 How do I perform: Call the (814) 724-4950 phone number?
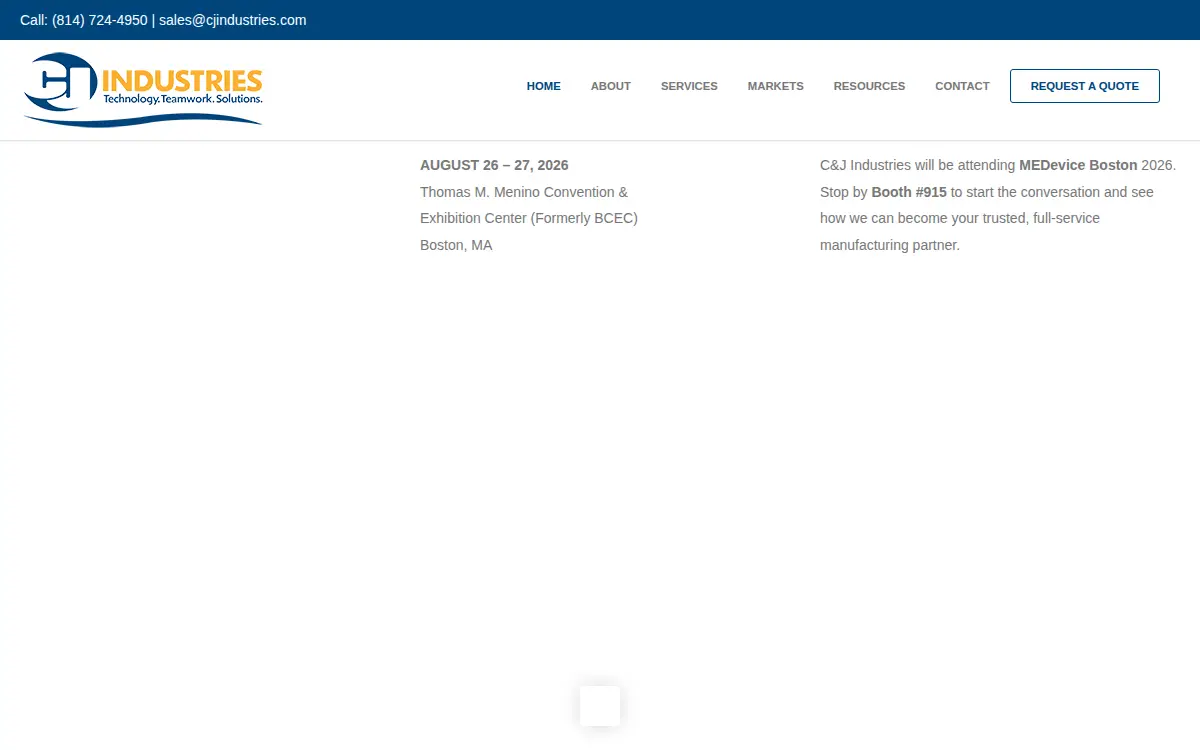100,20
